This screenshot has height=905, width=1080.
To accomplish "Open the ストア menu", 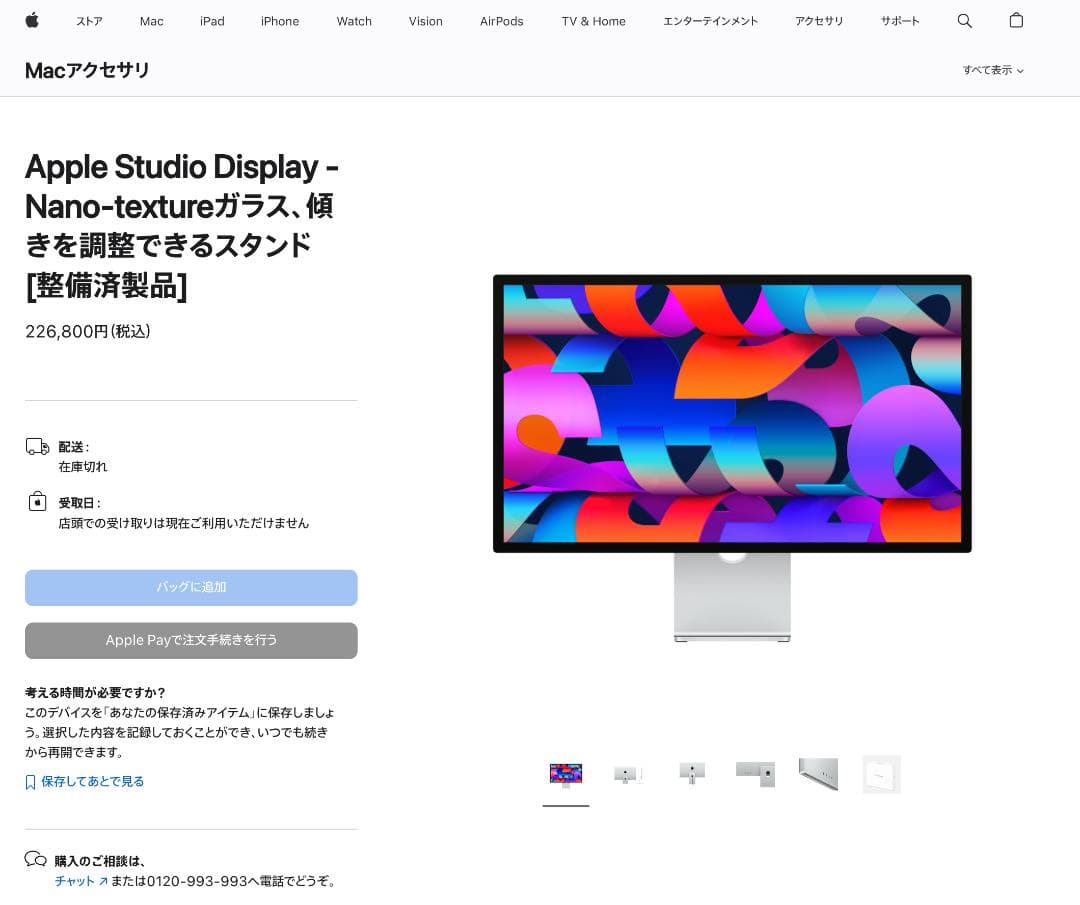I will tap(90, 21).
